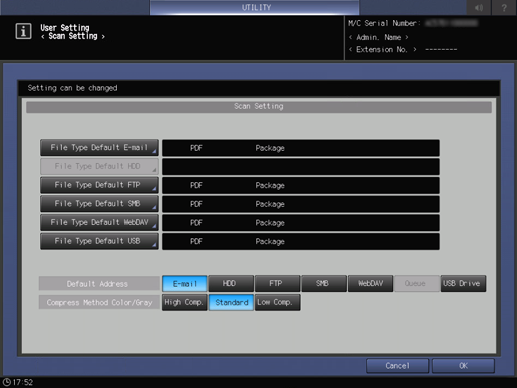Image resolution: width=517 pixels, height=388 pixels.
Task: Click the FTP row PDF Package value
Action: click(x=301, y=185)
